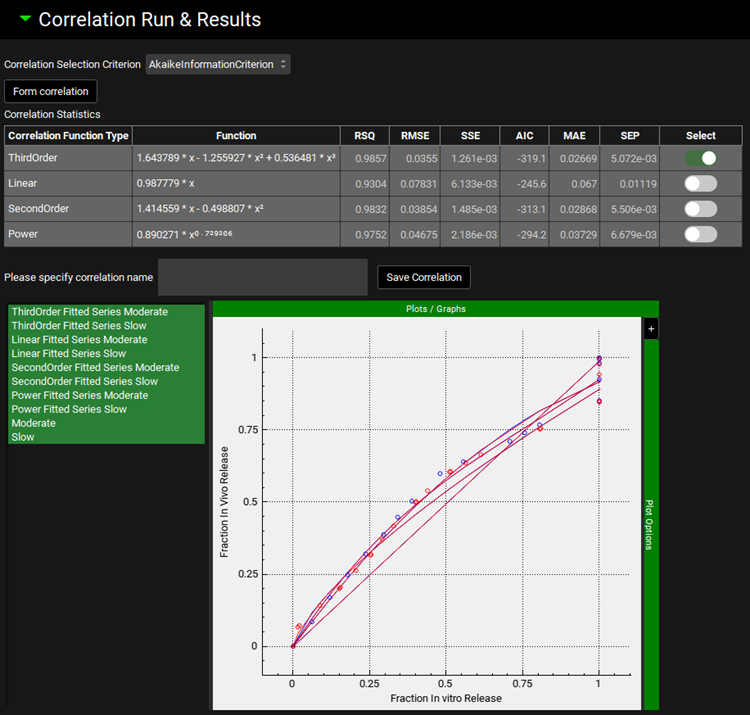The height and width of the screenshot is (715, 750).
Task: Click the Form correlation button
Action: 51,92
